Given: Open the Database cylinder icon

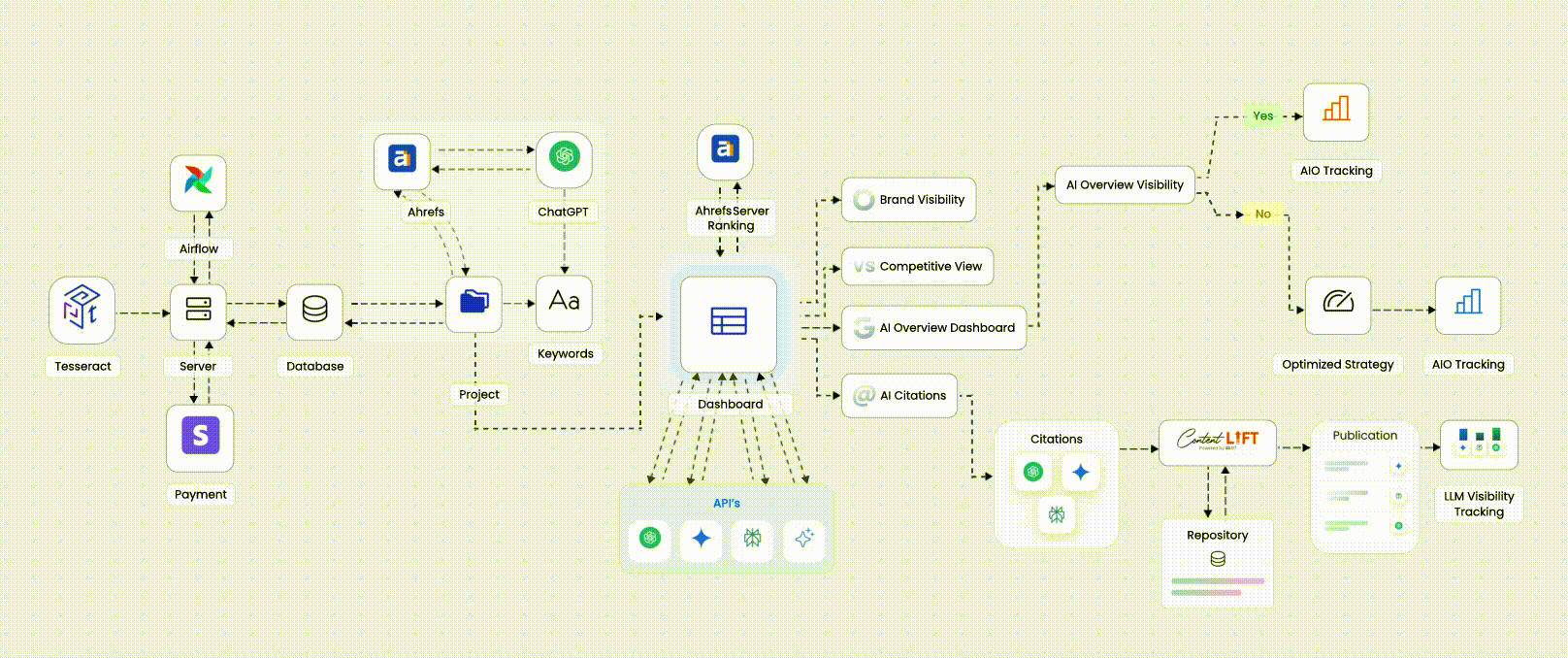Looking at the screenshot, I should click(x=314, y=311).
